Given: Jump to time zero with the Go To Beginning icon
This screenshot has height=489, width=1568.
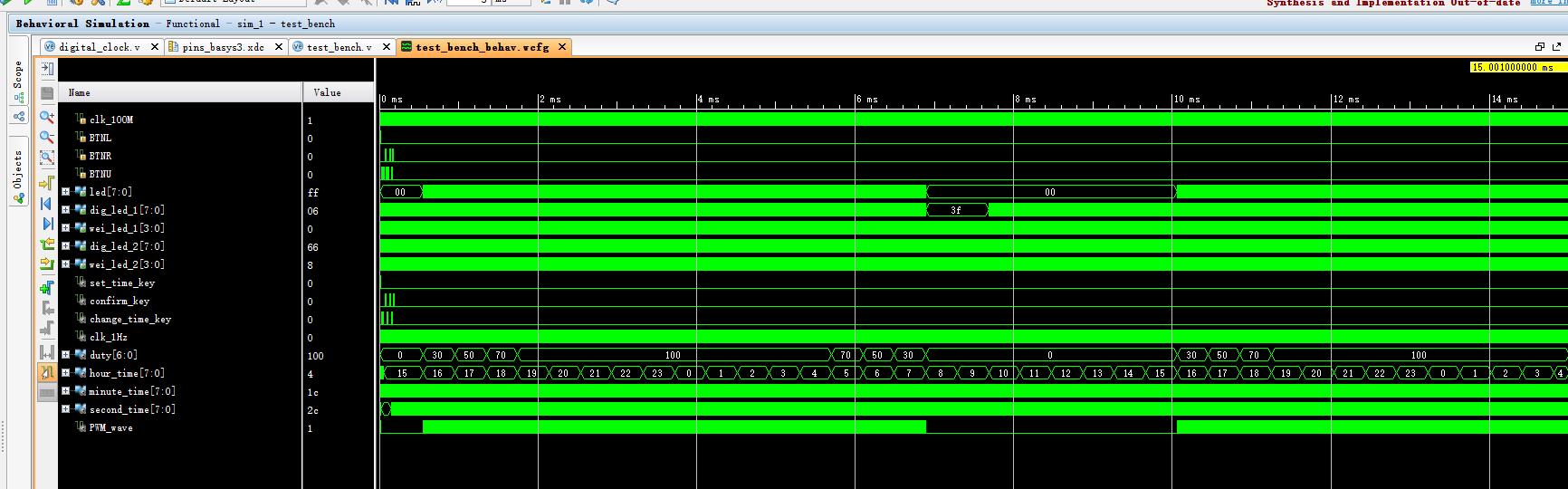Looking at the screenshot, I should click(47, 204).
